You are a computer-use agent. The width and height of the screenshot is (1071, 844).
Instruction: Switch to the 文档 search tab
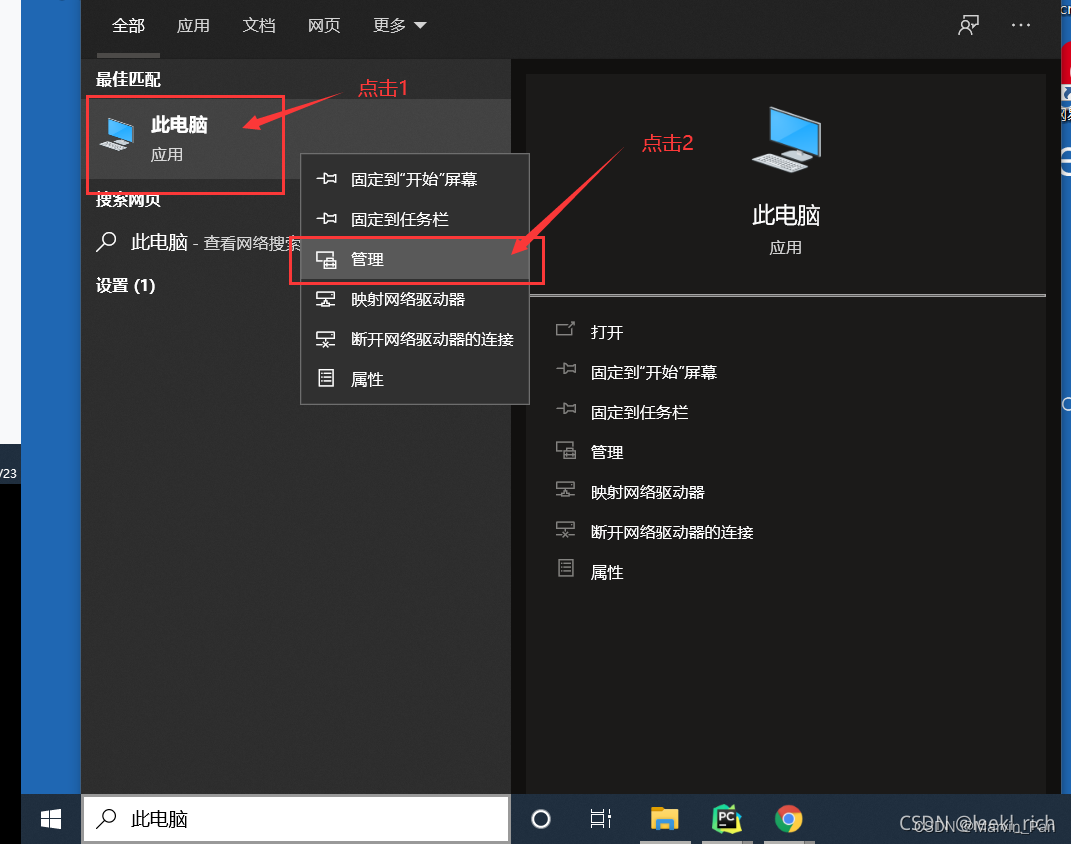coord(259,25)
